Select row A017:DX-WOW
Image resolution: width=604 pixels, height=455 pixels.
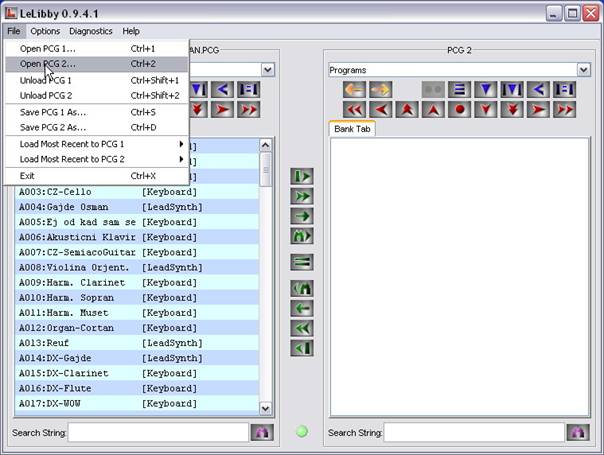[137, 404]
